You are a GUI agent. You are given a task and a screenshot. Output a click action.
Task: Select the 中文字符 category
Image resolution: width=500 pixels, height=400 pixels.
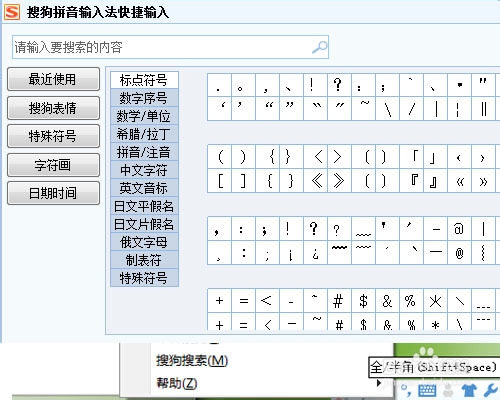[x=144, y=170]
